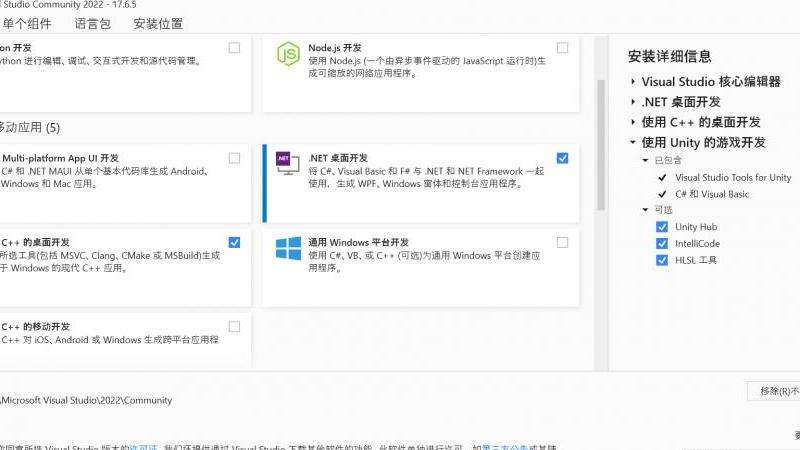Switch to the 语言包 tab
This screenshot has width=800, height=450.
point(93,23)
